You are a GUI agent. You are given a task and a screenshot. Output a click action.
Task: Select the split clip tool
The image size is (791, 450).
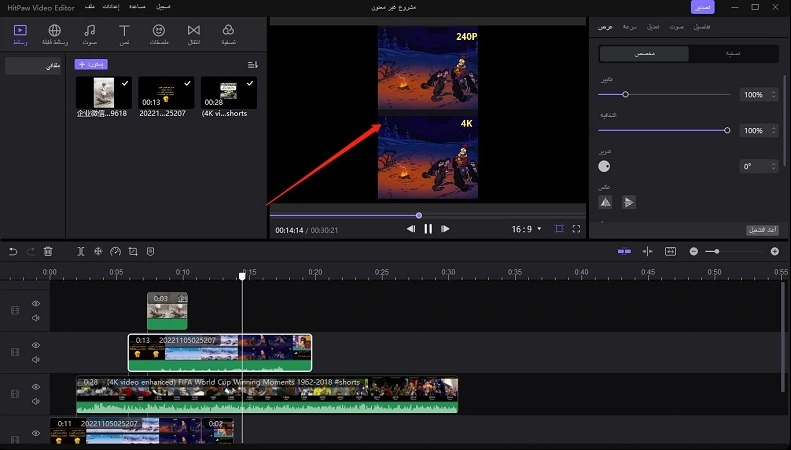click(x=81, y=251)
